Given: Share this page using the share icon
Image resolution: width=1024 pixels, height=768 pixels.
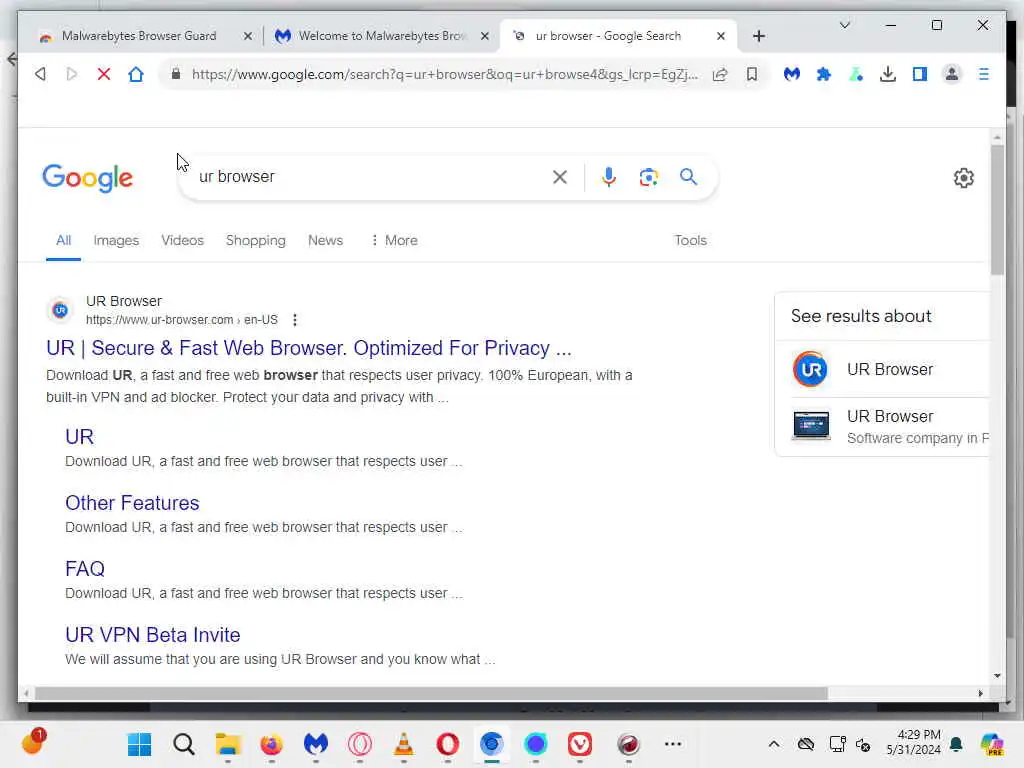Looking at the screenshot, I should click(x=720, y=74).
